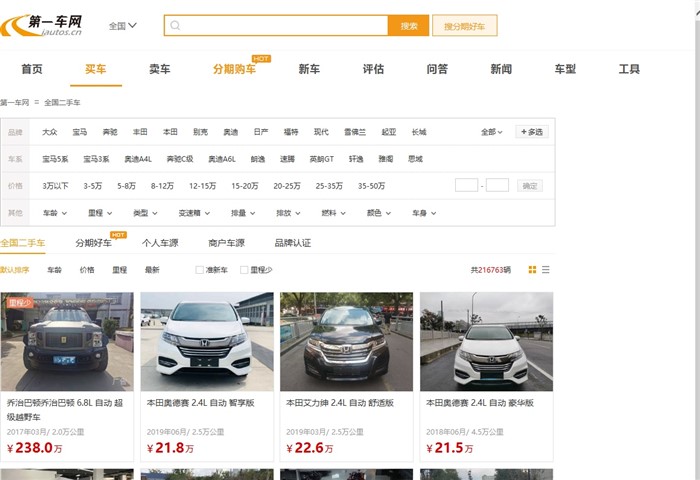The width and height of the screenshot is (700, 480).
Task: Sort listings by 价格
Action: pyautogui.click(x=87, y=270)
